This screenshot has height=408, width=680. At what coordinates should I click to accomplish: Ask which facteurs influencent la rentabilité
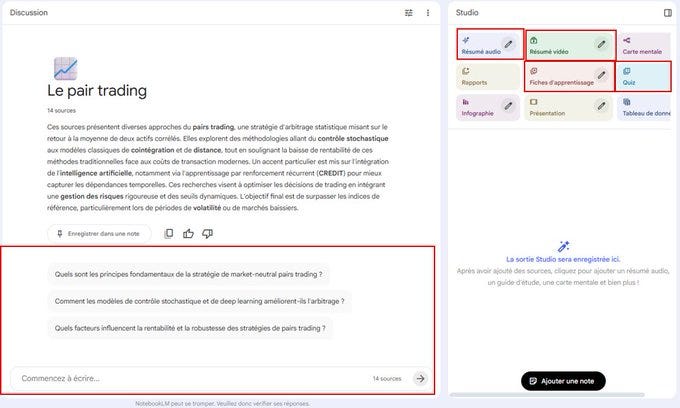point(190,328)
